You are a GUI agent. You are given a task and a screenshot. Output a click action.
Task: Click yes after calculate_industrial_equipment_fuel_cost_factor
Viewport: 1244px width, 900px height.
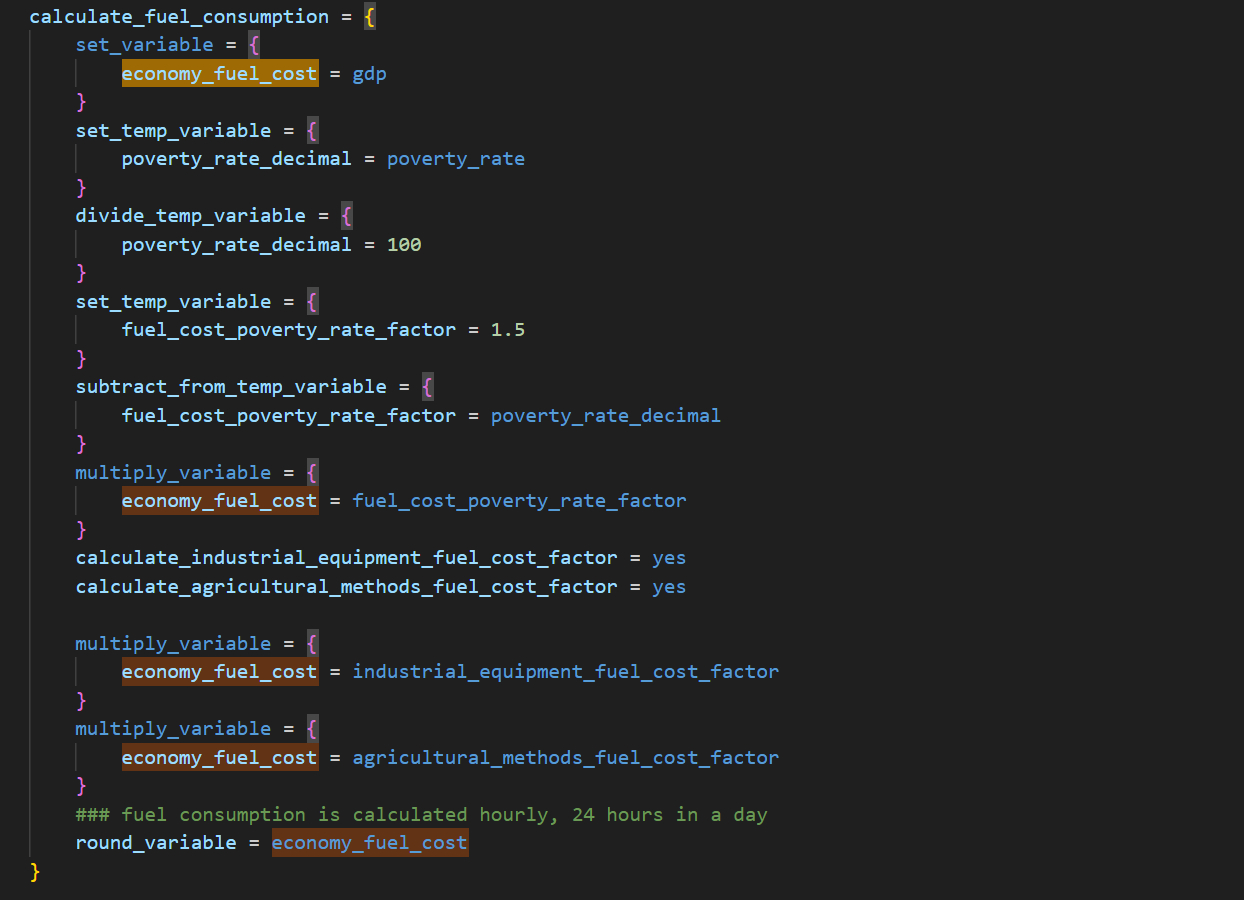[x=669, y=558]
